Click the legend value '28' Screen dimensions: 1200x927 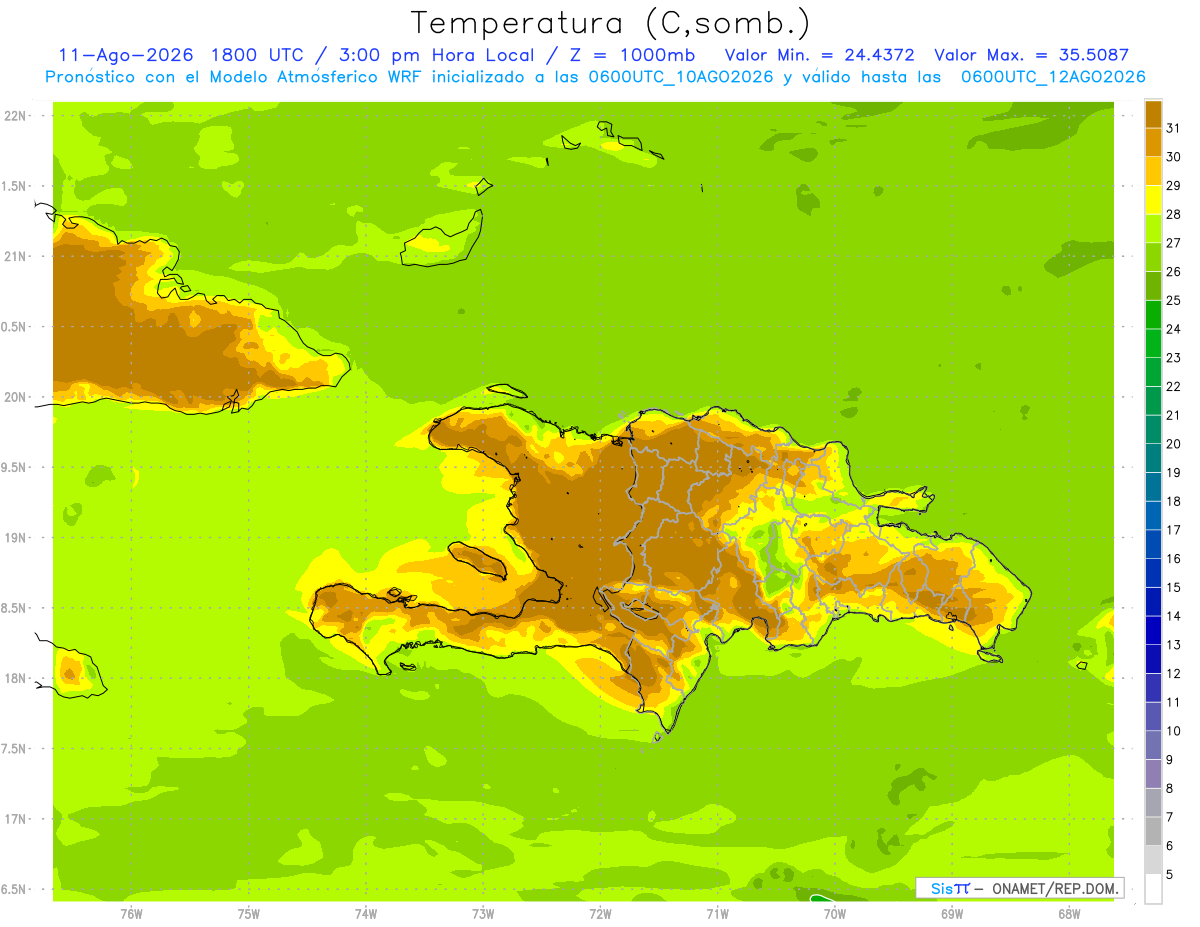[x=1173, y=214]
